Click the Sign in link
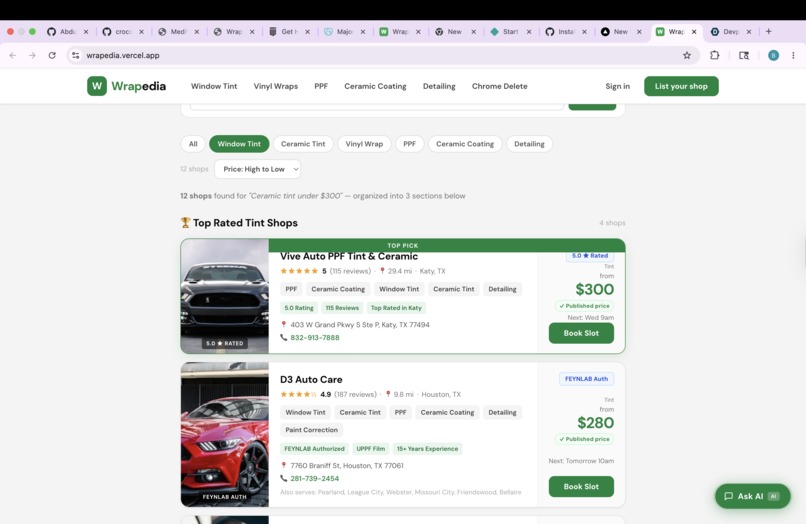Viewport: 806px width, 524px height. [617, 86]
